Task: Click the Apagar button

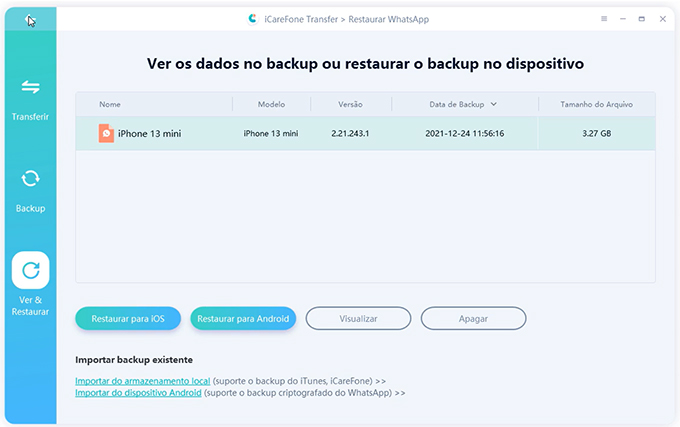Action: click(x=473, y=319)
